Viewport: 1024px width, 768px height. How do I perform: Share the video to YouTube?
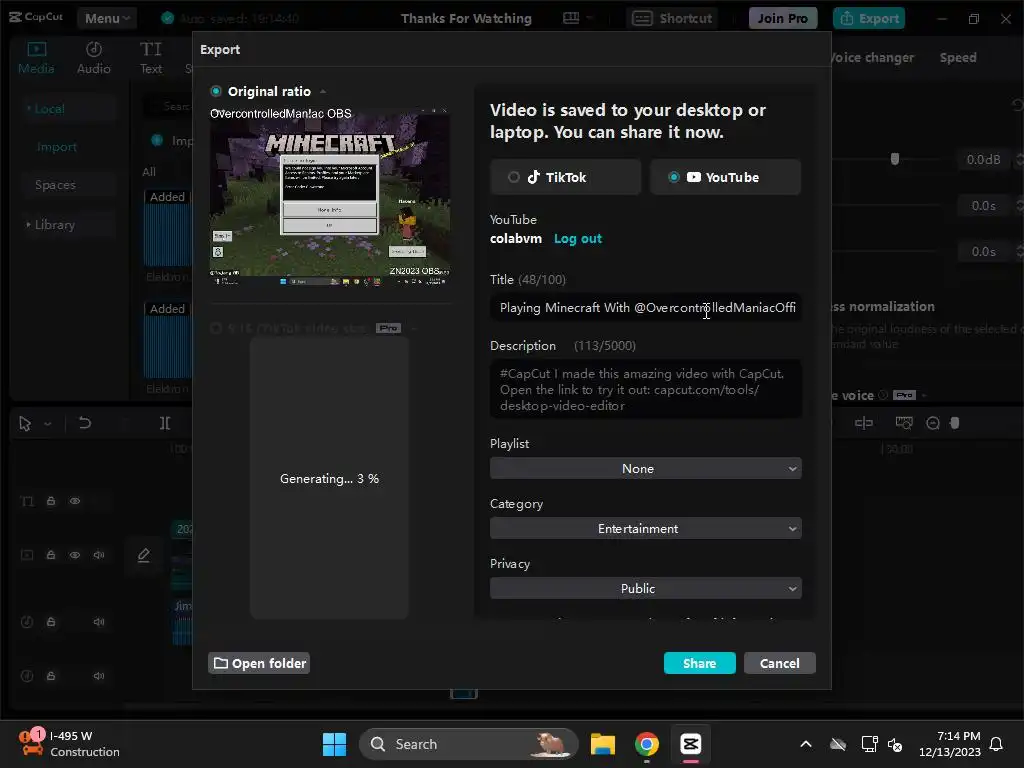tap(699, 663)
